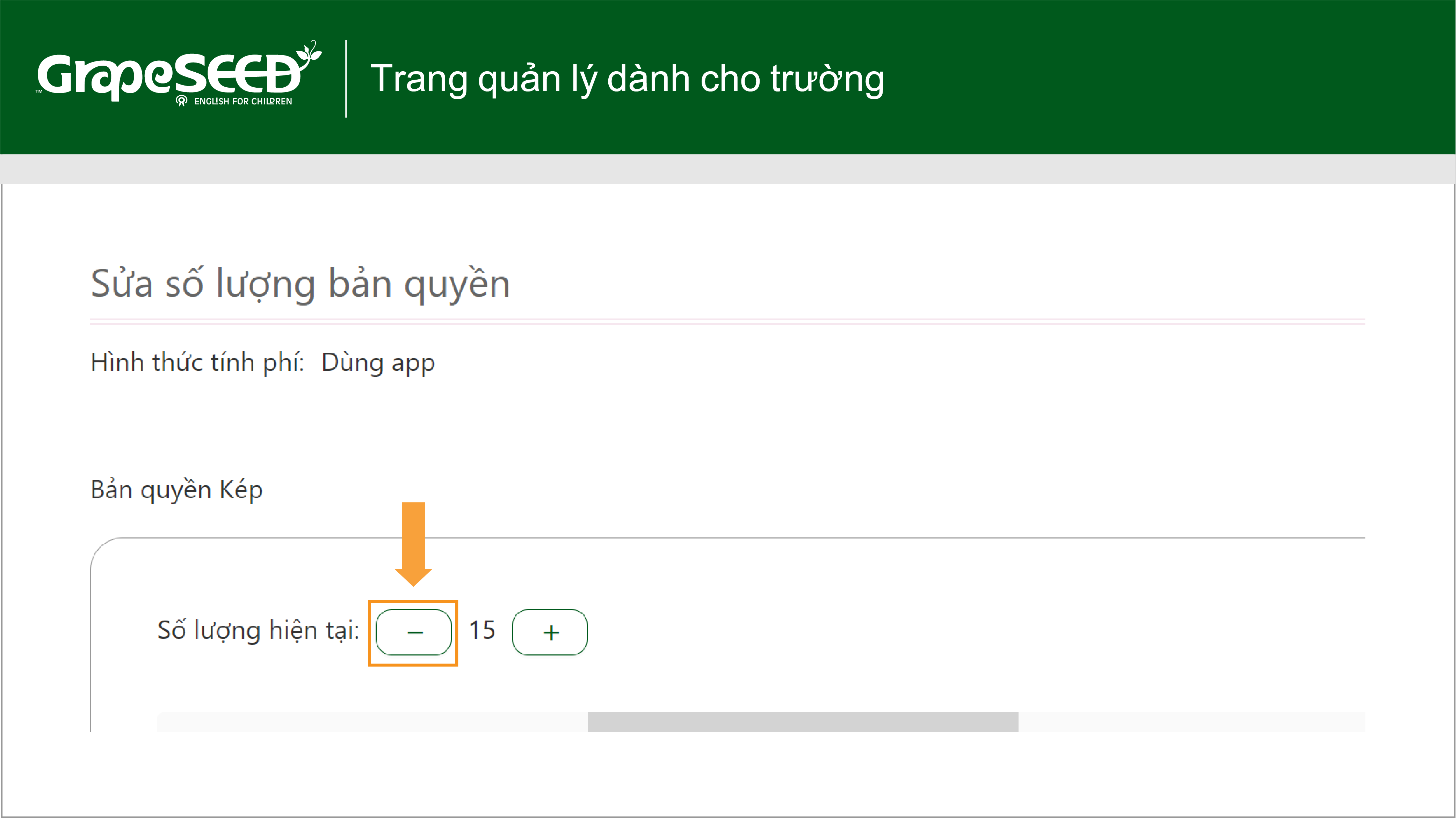This screenshot has height=821, width=1456.
Task: Decrease license quantity with the minus button
Action: pyautogui.click(x=413, y=632)
